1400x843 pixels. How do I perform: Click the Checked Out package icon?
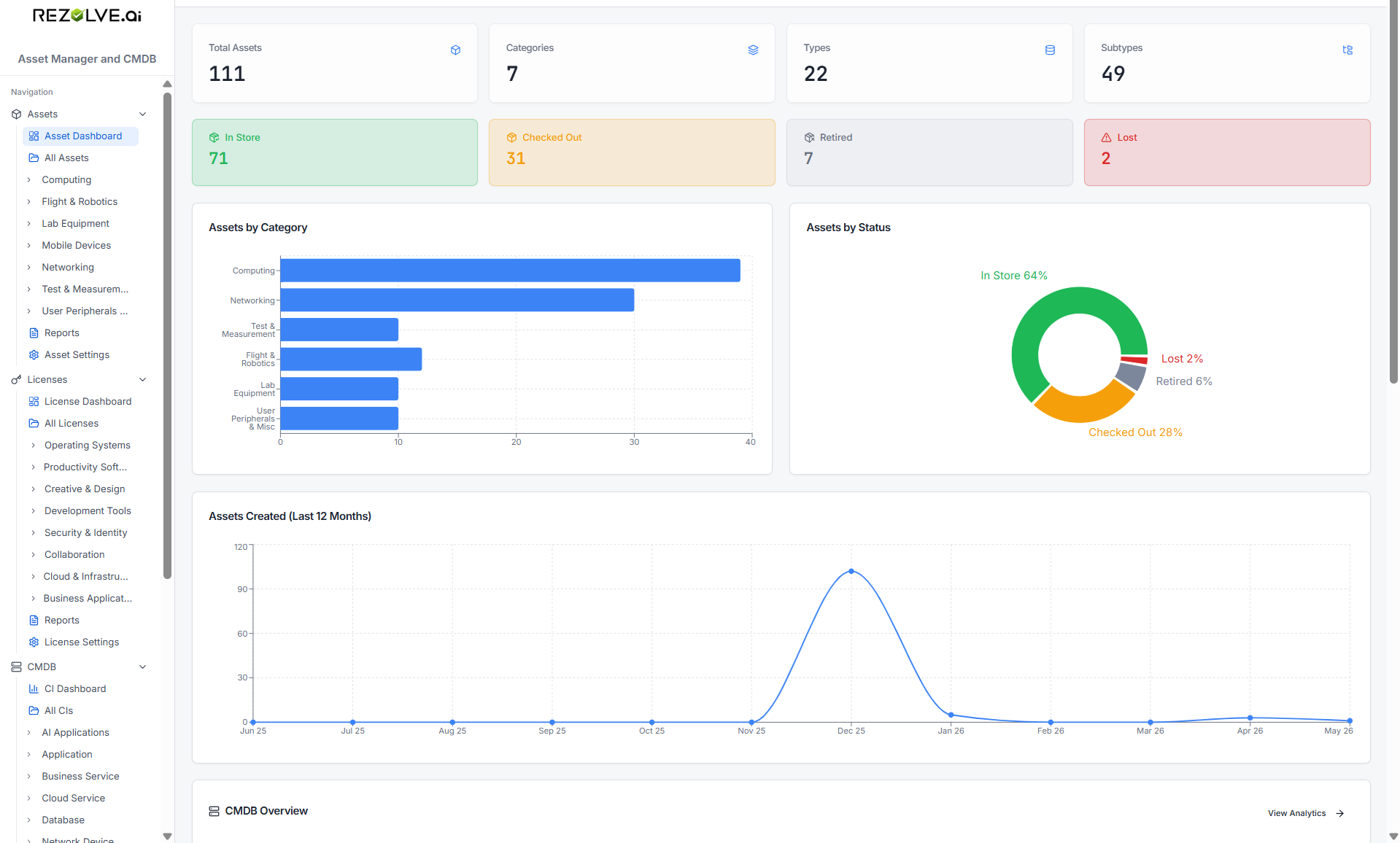coord(511,137)
